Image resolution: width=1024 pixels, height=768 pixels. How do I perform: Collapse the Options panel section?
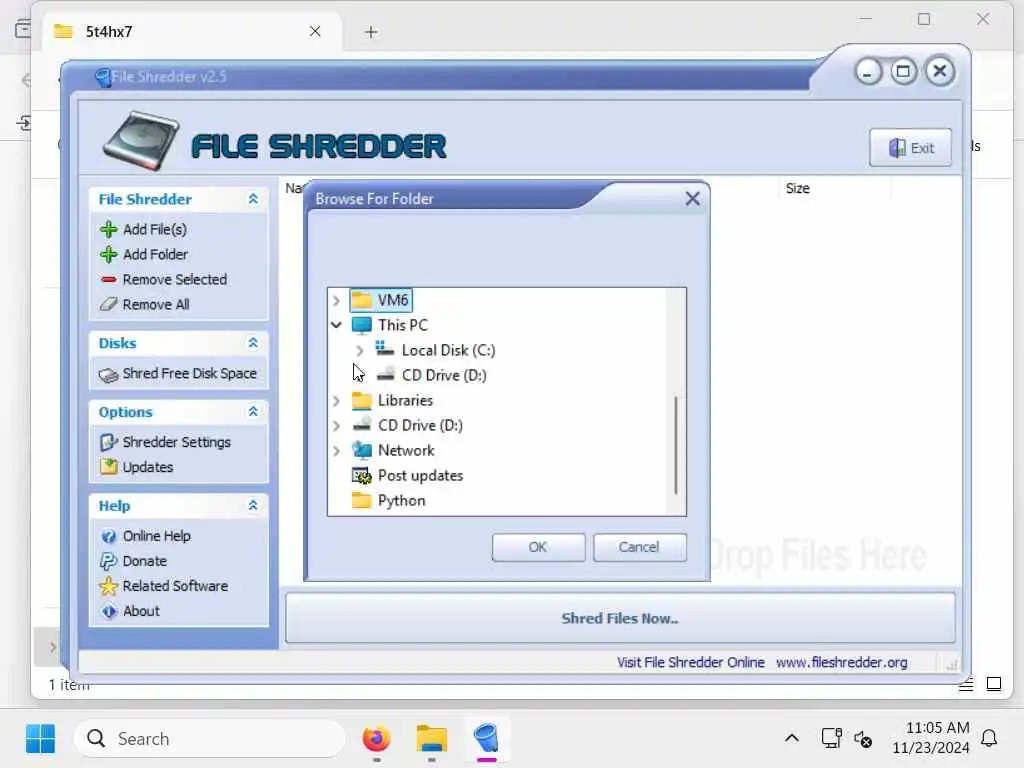(253, 411)
